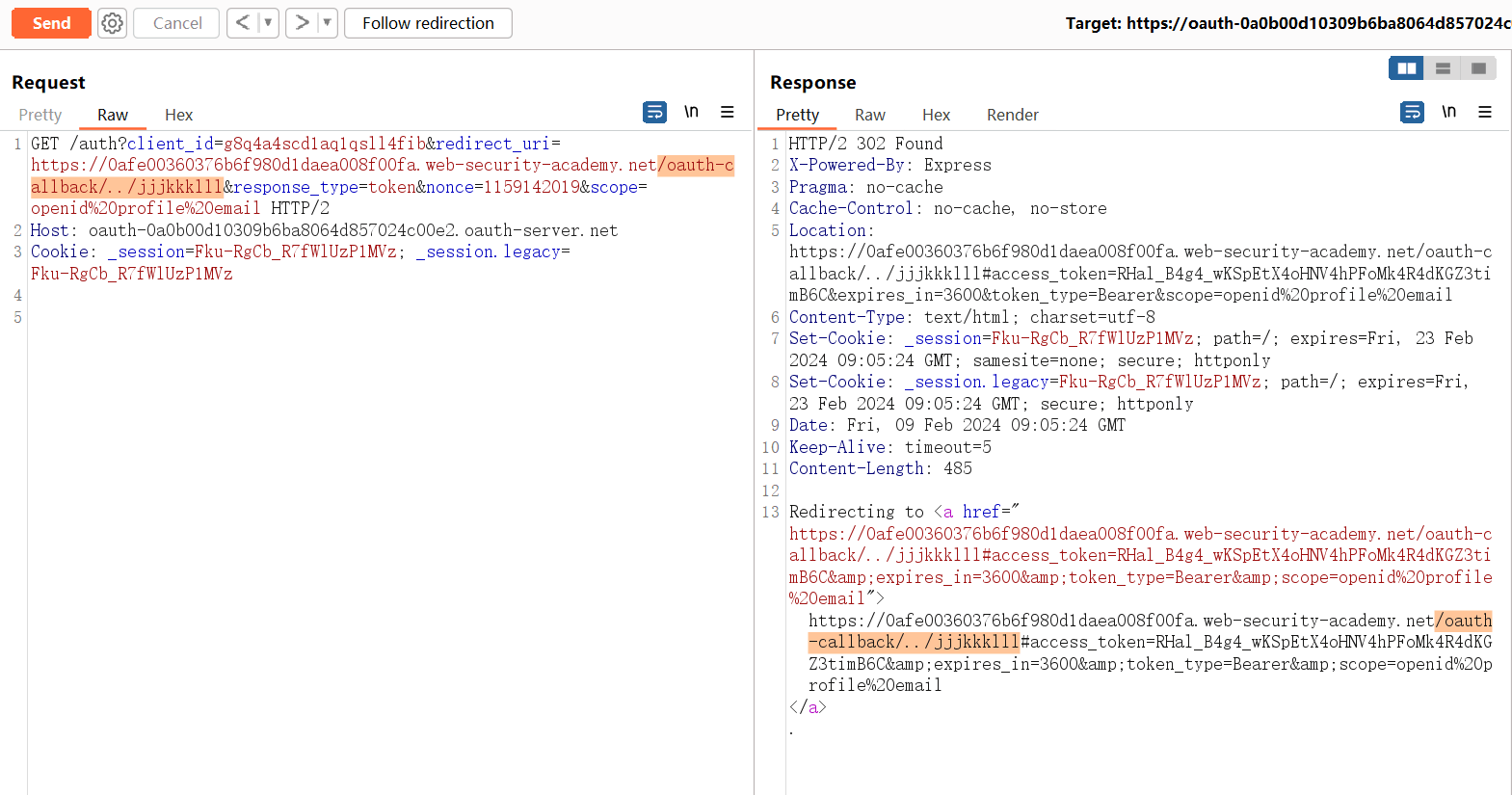Go back to previous request in history
This screenshot has height=795, width=1512.
click(x=243, y=23)
